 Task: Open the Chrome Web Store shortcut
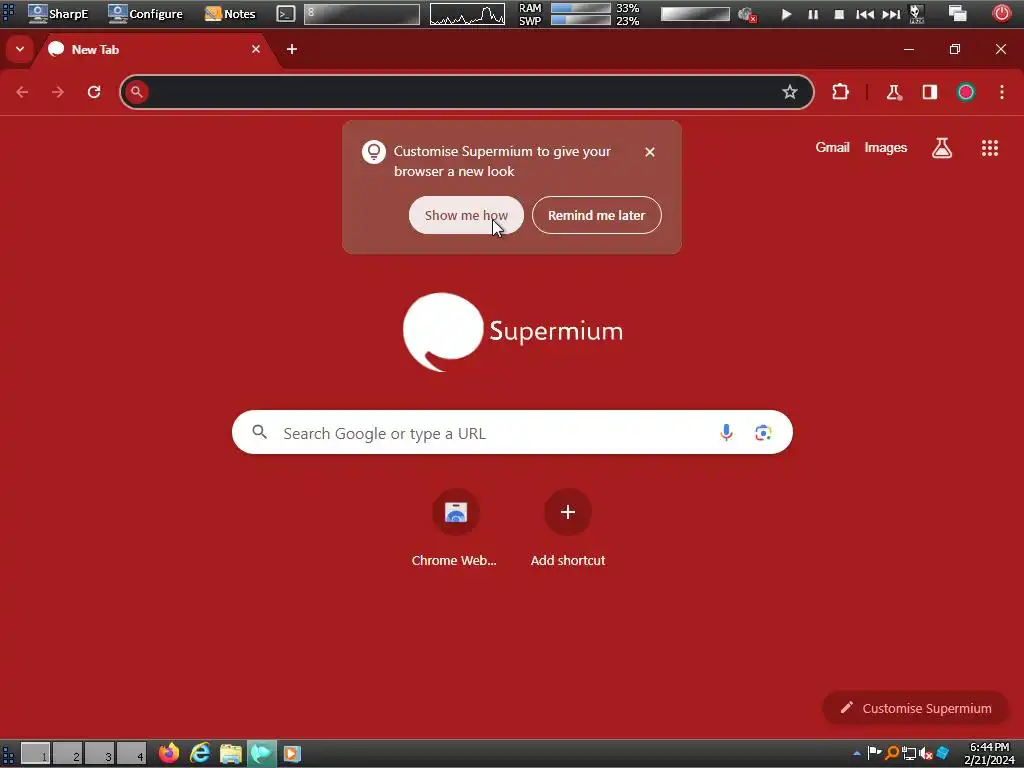tap(455, 528)
